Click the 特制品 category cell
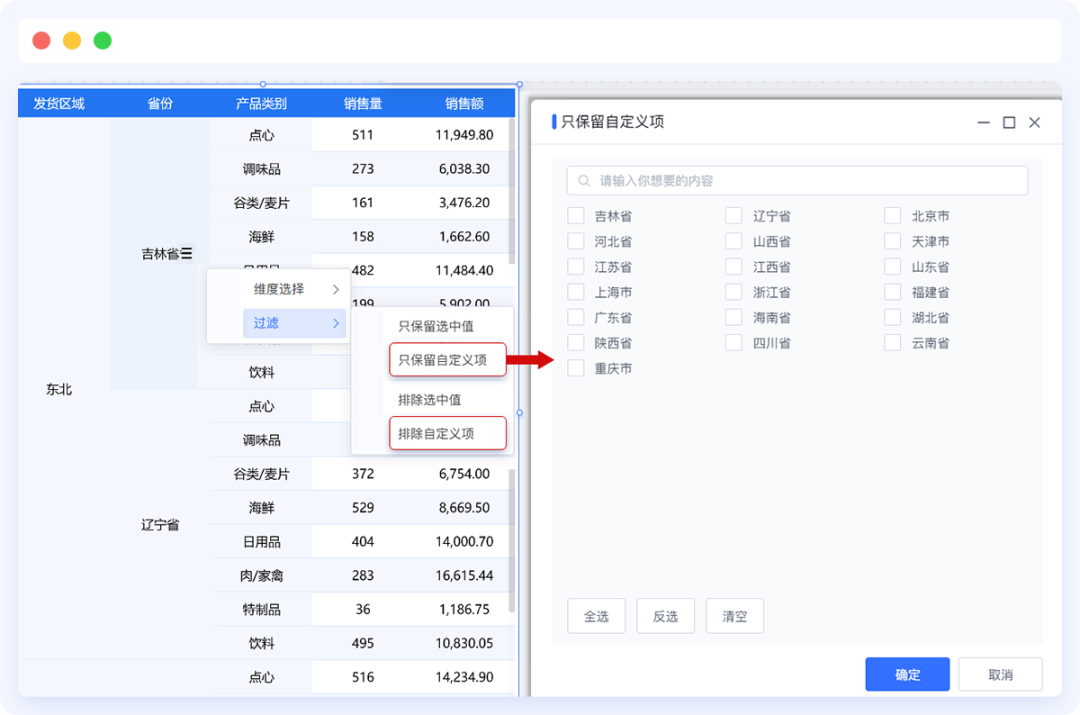This screenshot has height=715, width=1080. click(x=261, y=609)
